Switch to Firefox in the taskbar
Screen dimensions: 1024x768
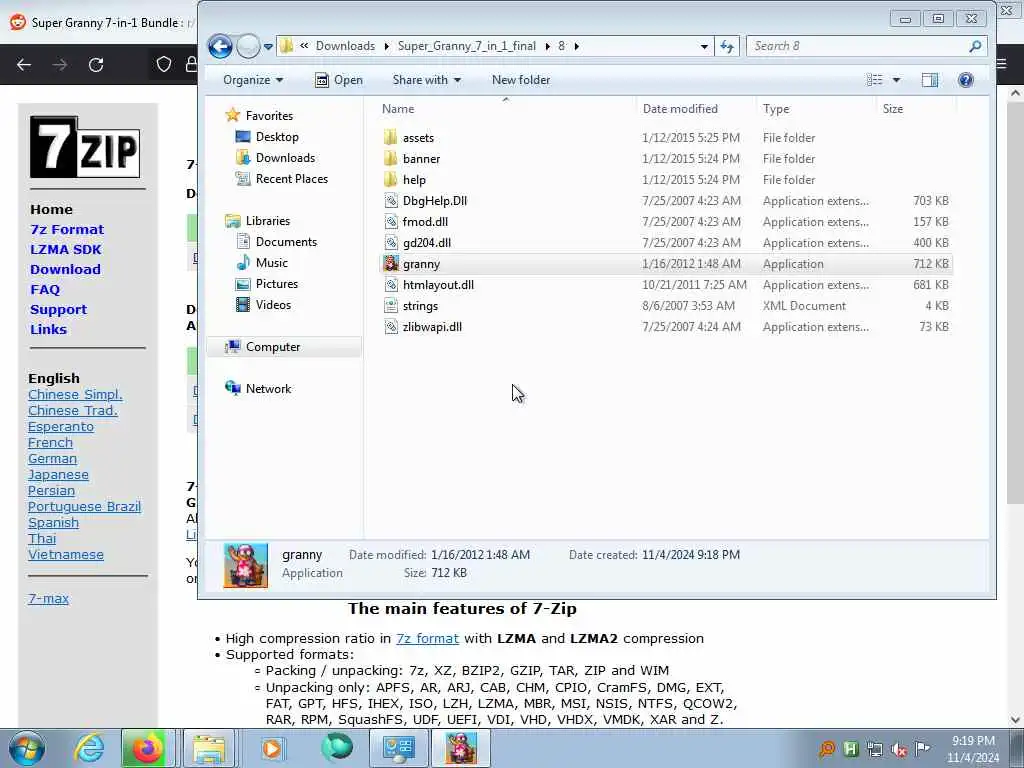point(148,748)
